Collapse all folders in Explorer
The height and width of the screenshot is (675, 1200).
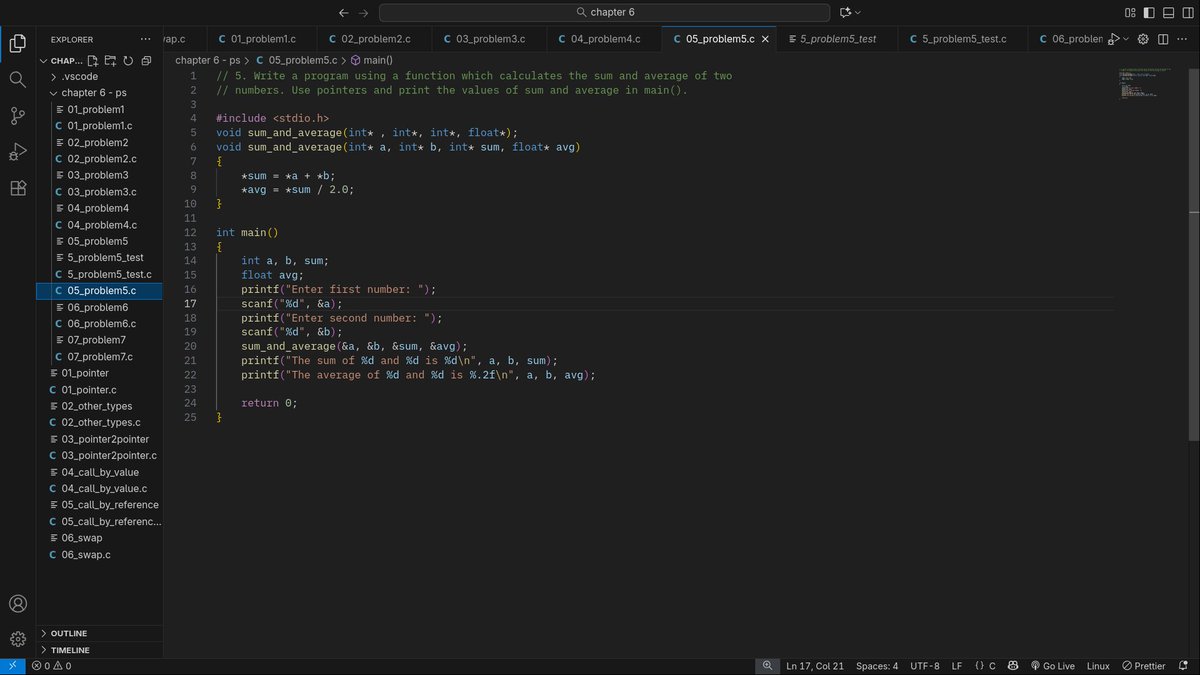click(x=146, y=60)
